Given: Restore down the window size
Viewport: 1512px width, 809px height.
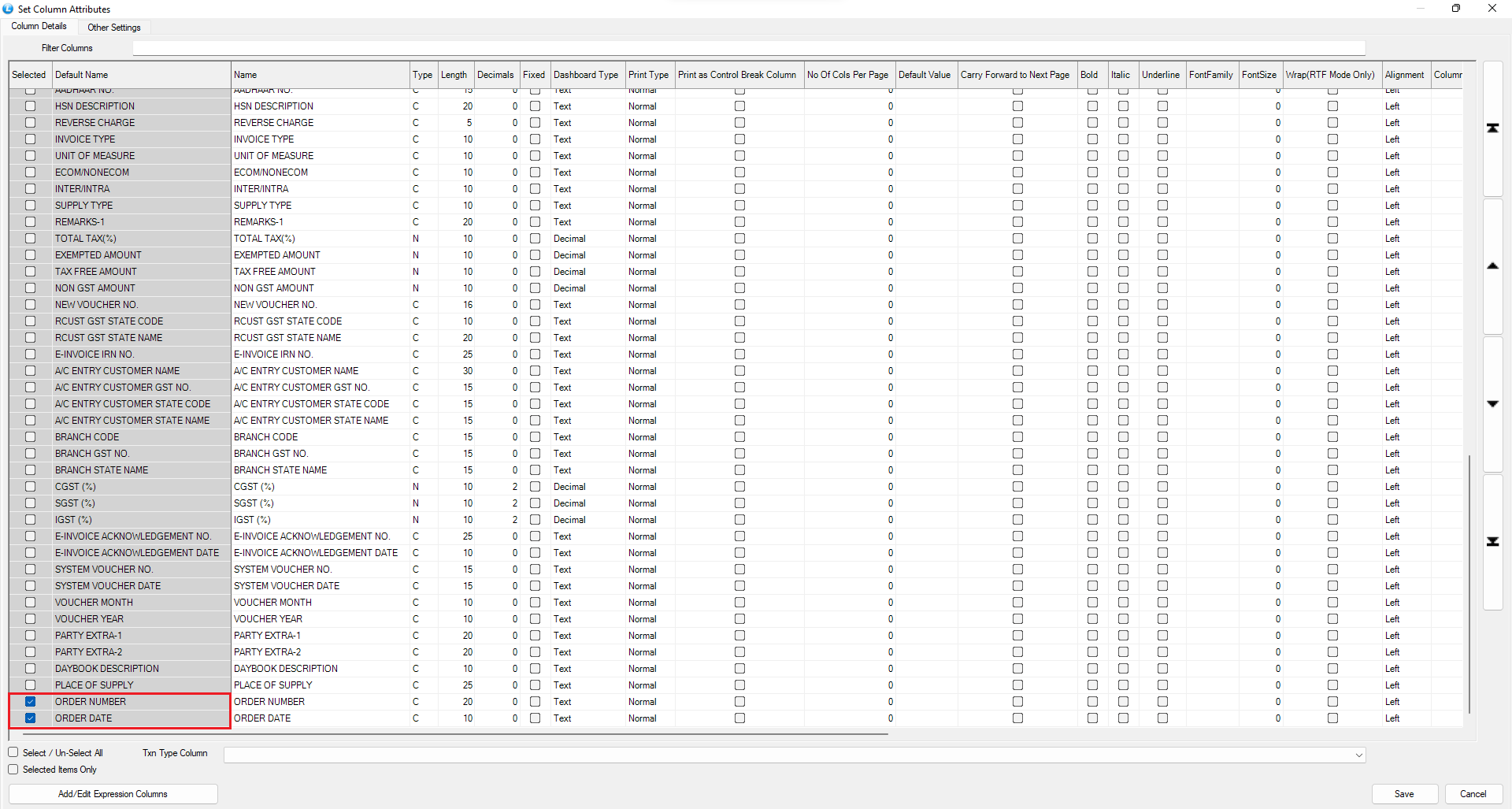Looking at the screenshot, I should 1456,9.
